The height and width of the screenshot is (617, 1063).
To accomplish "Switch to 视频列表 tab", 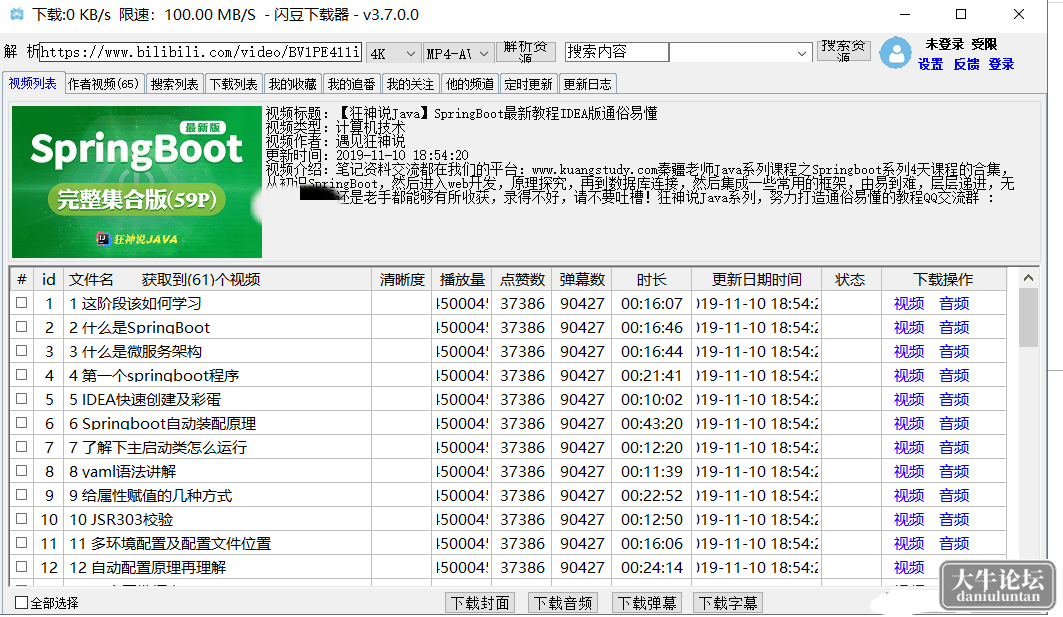I will (33, 83).
